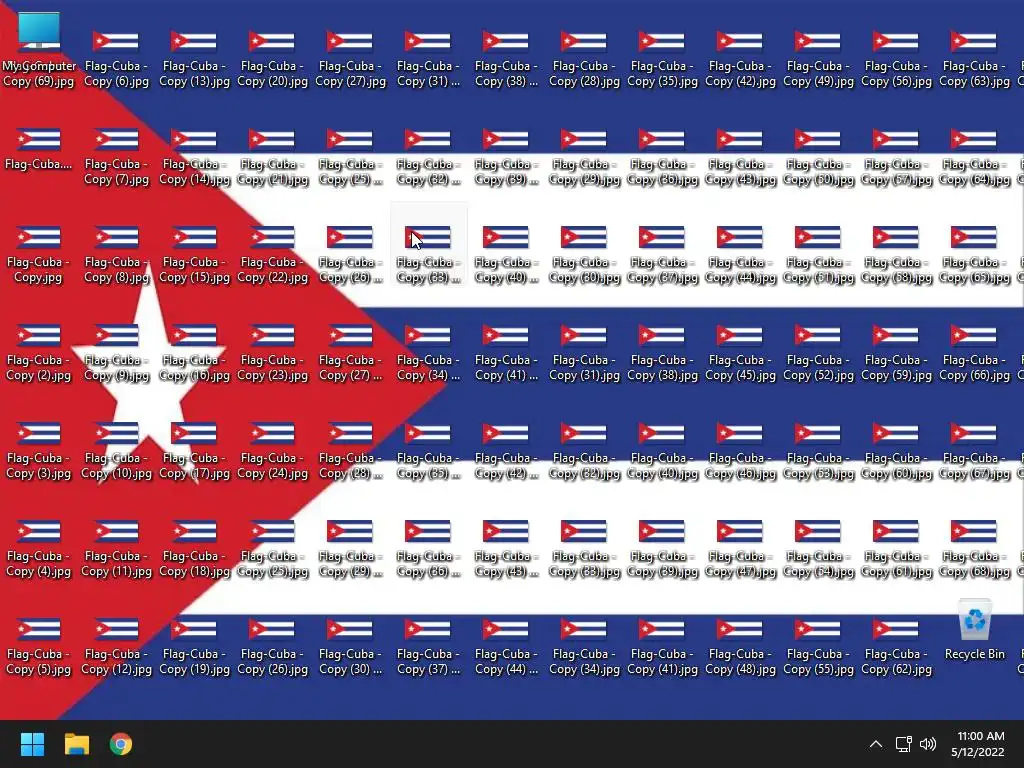This screenshot has height=768, width=1024.
Task: Select Flag-Cuba - Copy (57).jpg
Action: pyautogui.click(x=896, y=157)
